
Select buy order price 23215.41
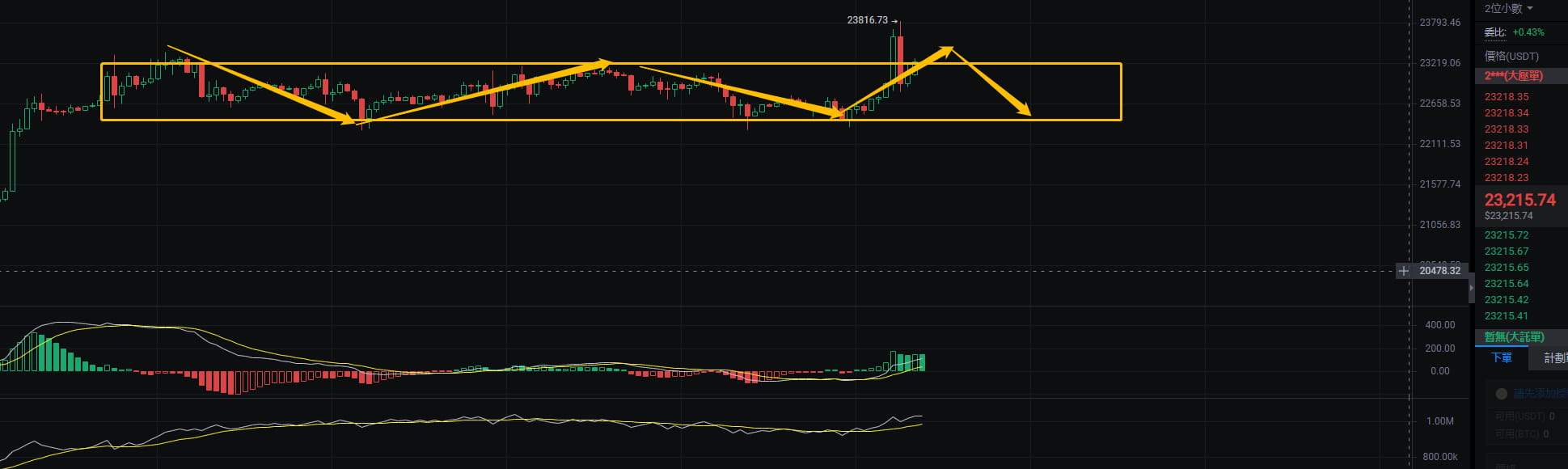[1507, 316]
